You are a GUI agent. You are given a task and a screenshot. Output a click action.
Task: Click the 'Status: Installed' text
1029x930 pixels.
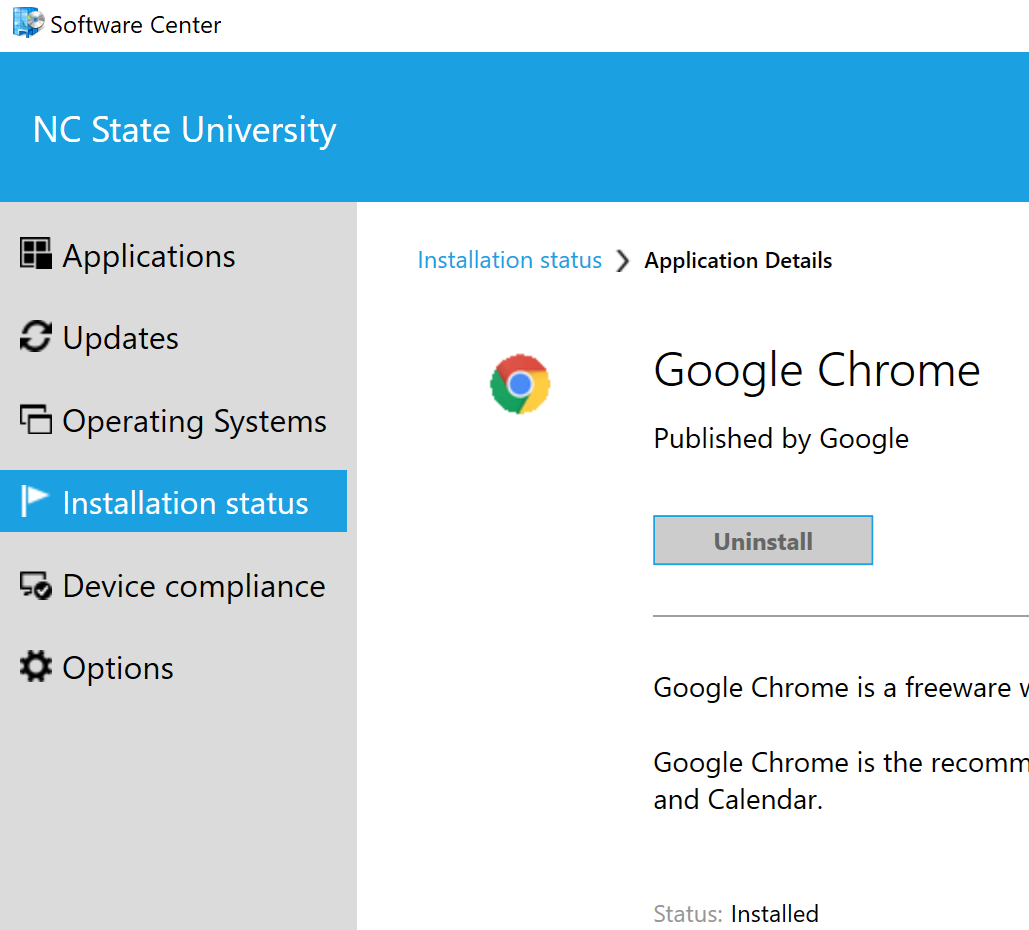pyautogui.click(x=736, y=913)
